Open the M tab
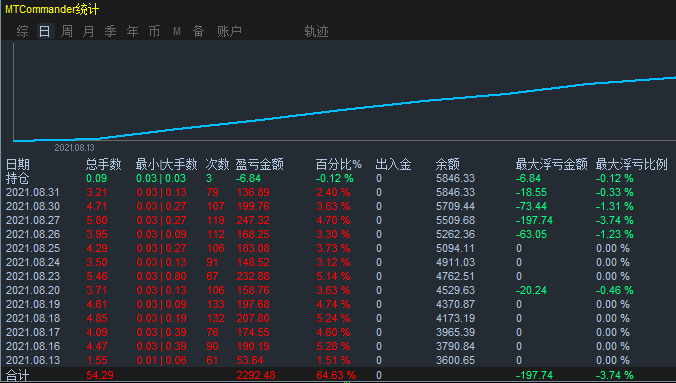 coord(177,31)
